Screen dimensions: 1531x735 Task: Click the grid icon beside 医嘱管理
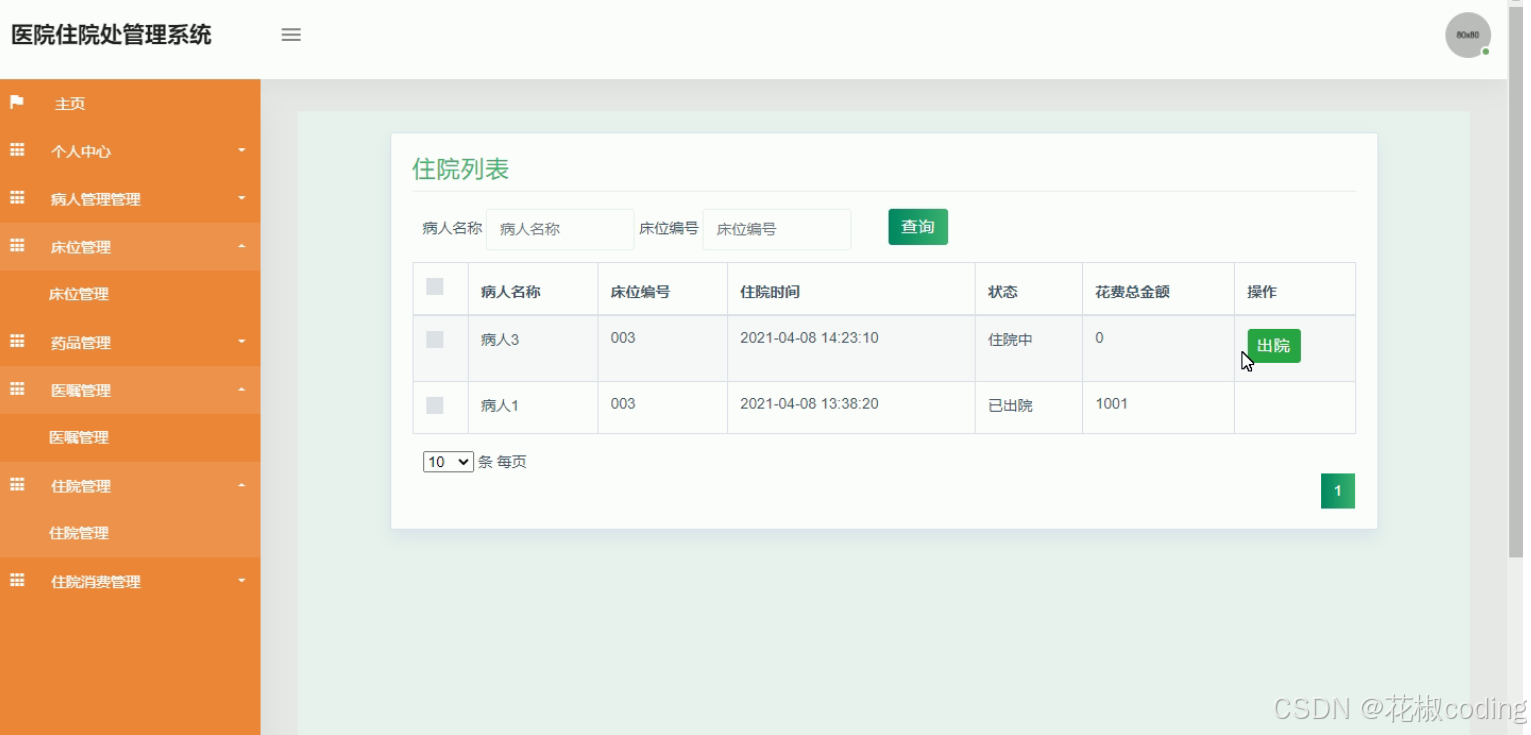point(15,389)
